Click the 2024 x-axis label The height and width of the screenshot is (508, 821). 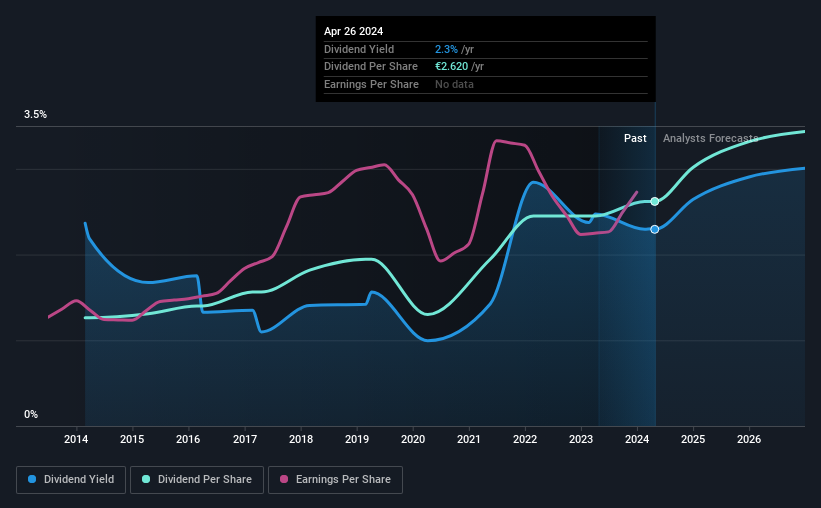[637, 439]
